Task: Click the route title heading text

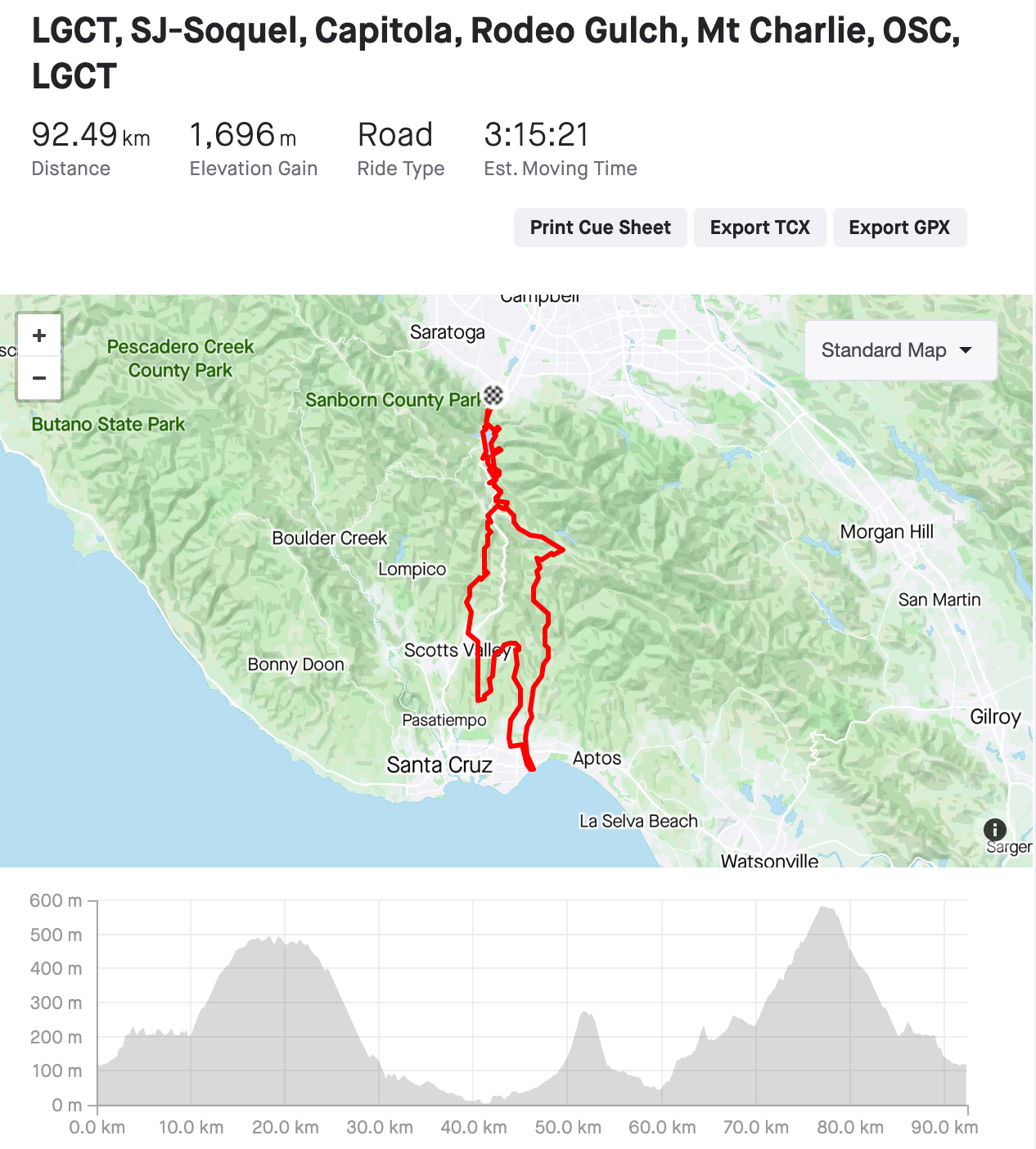Action: [496, 53]
